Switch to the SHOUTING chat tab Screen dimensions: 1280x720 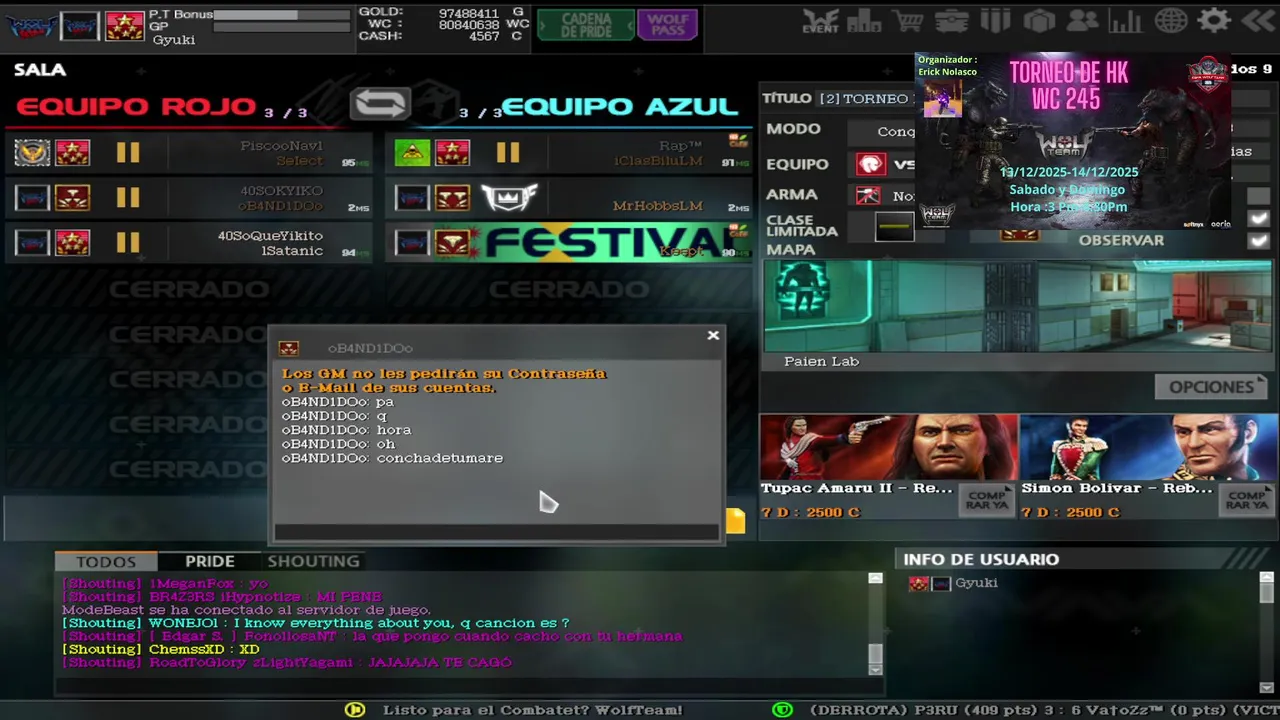[x=313, y=562]
